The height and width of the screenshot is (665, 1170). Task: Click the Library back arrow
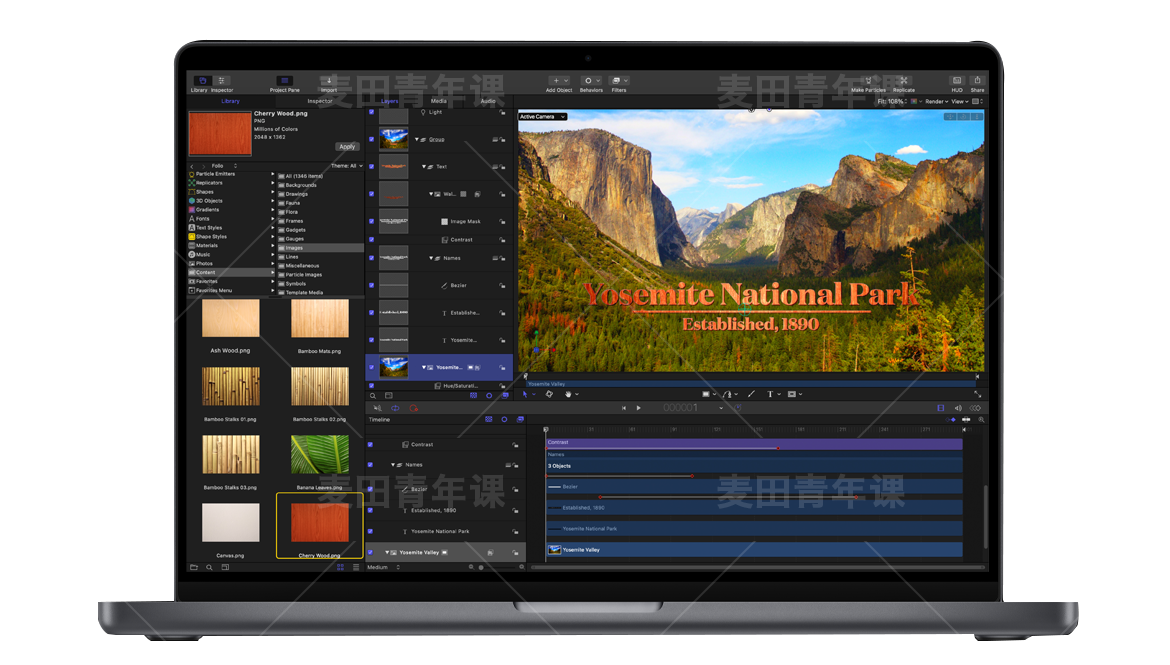pyautogui.click(x=192, y=166)
